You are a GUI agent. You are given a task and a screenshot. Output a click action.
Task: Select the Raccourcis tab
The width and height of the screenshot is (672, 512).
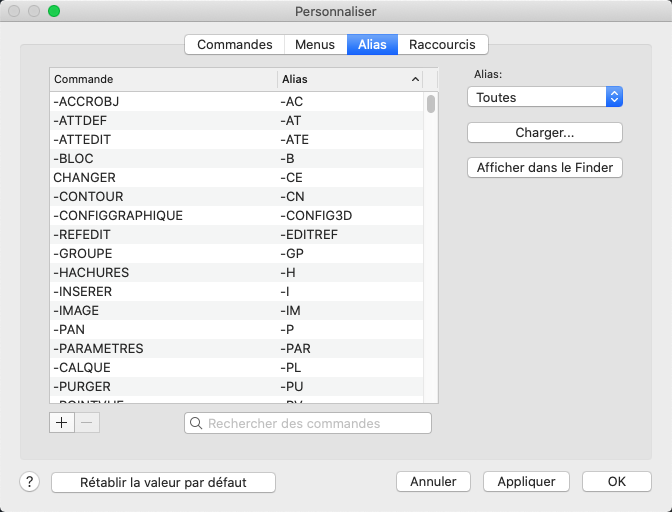443,45
